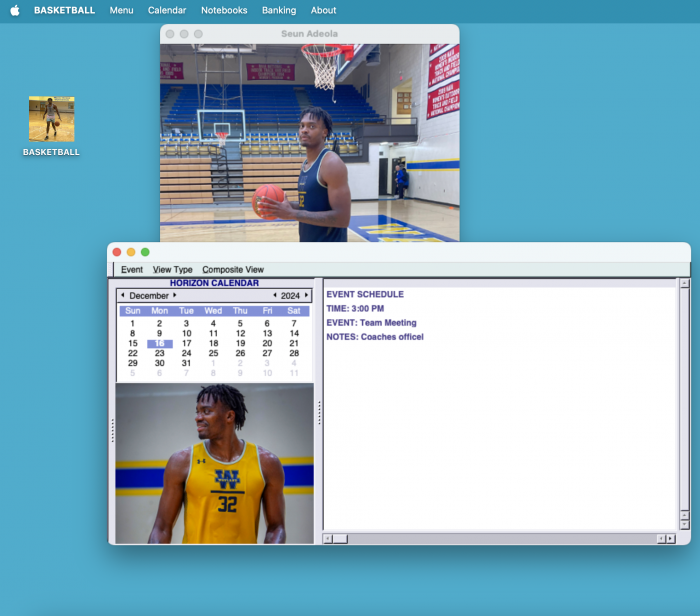700x616 pixels.
Task: Decrease year with arrow before 2024
Action: [x=275, y=296]
